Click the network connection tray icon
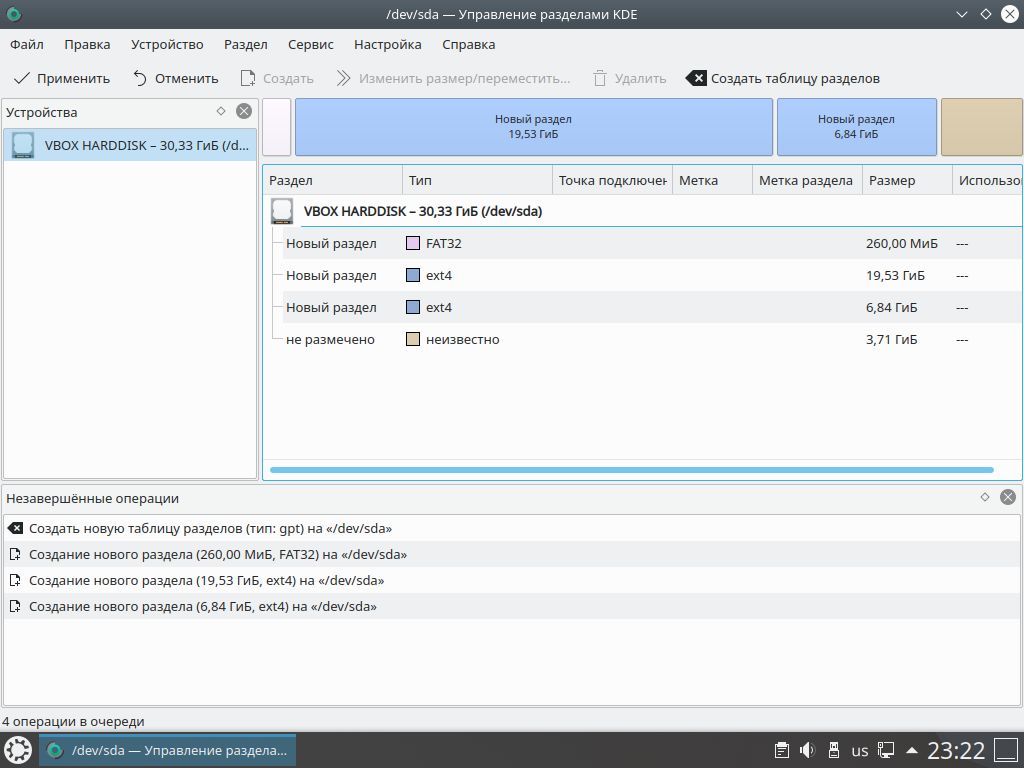 coord(886,750)
